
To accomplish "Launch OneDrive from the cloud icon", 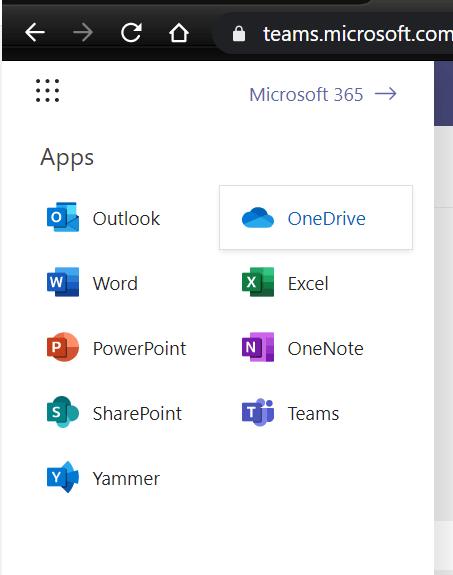I will 258,218.
